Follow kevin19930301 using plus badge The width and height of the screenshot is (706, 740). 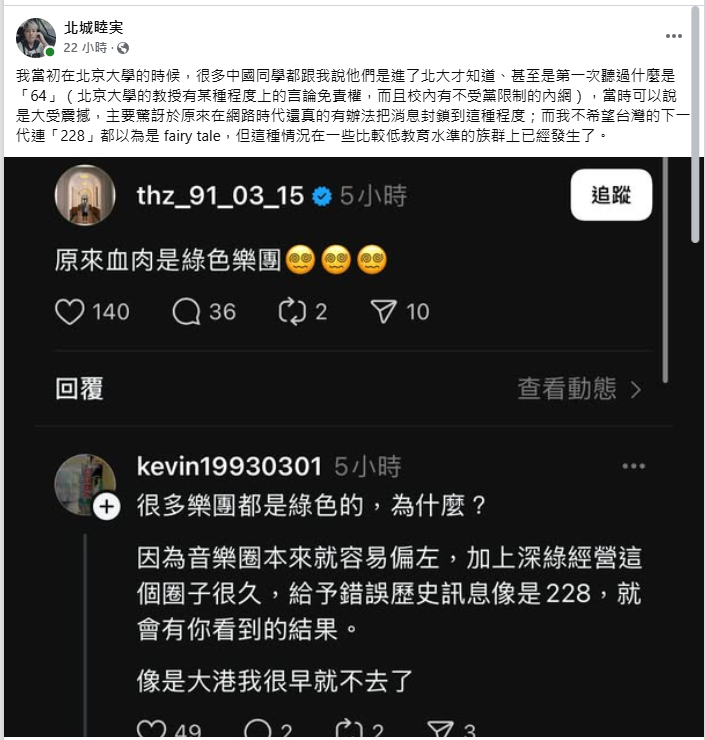(107, 507)
